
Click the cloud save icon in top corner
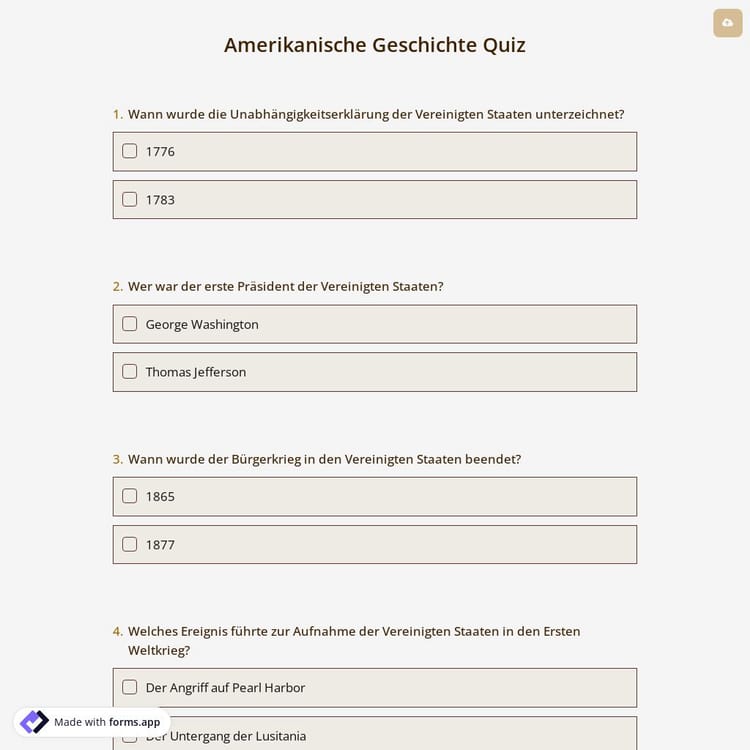click(x=727, y=23)
